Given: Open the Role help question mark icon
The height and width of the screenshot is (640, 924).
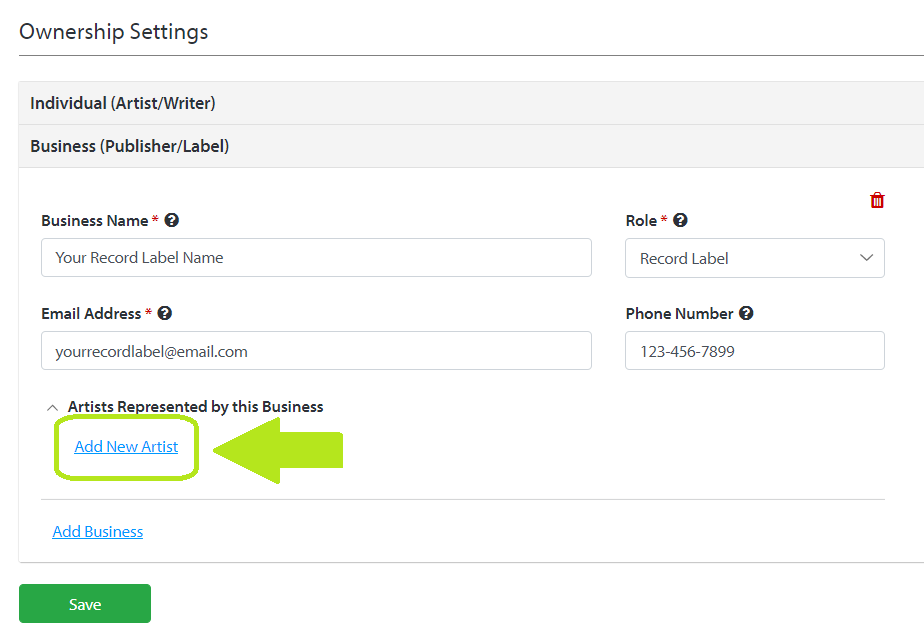Looking at the screenshot, I should 680,220.
